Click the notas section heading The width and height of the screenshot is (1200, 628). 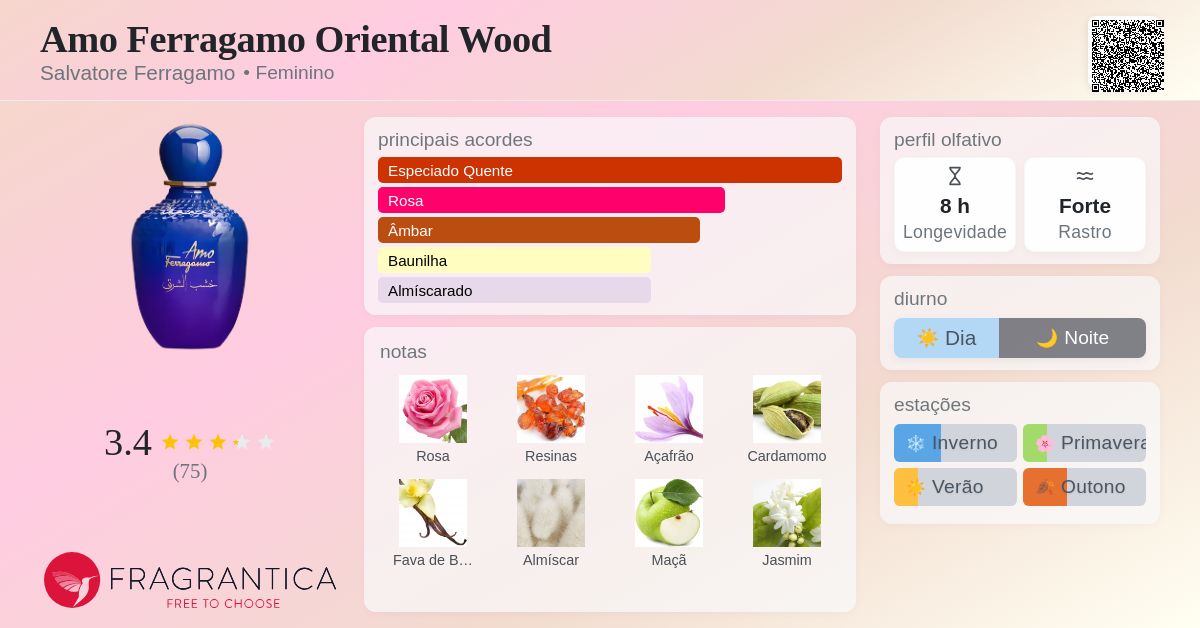[403, 352]
